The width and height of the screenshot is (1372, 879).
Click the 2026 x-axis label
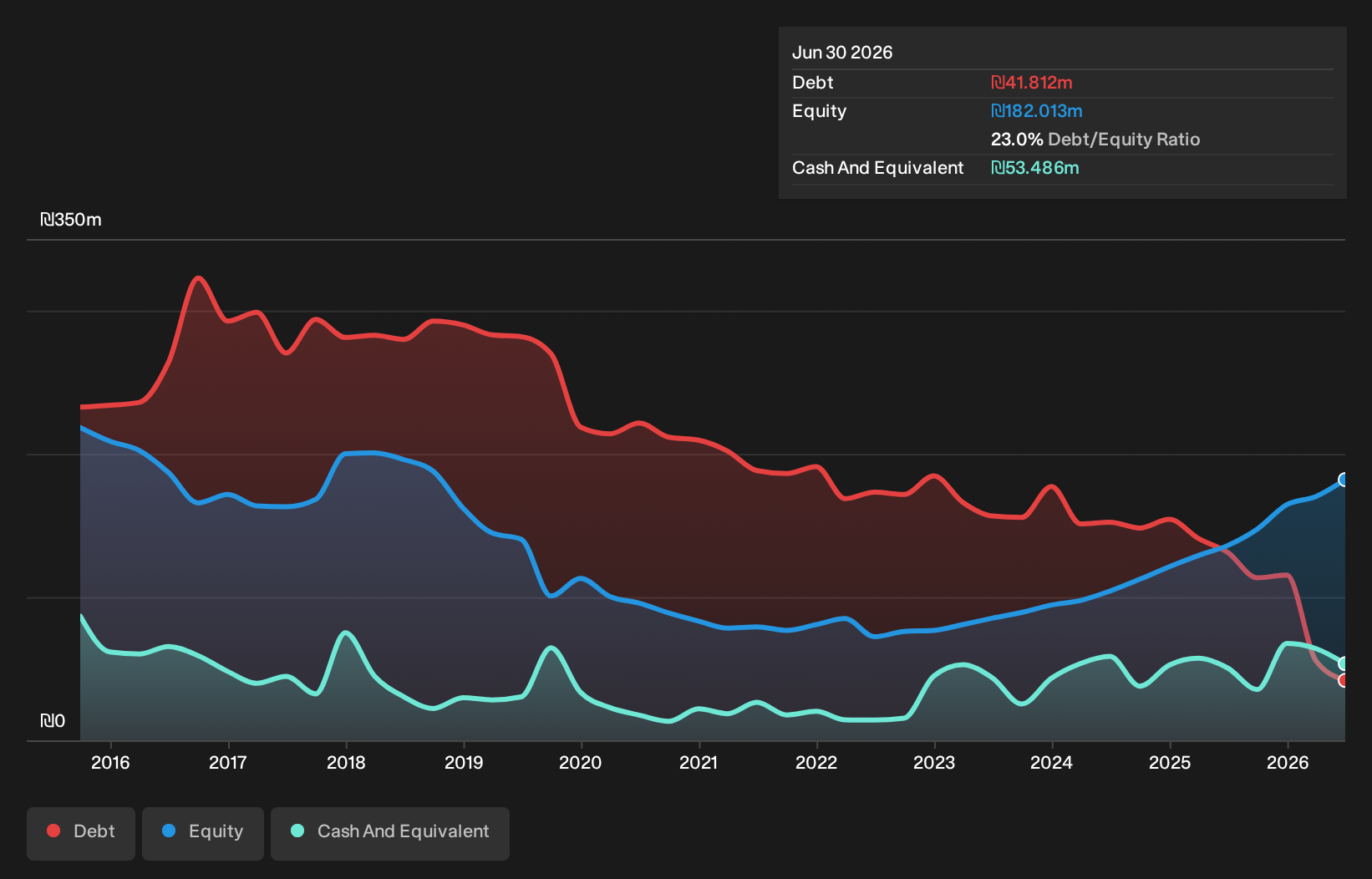1288,762
